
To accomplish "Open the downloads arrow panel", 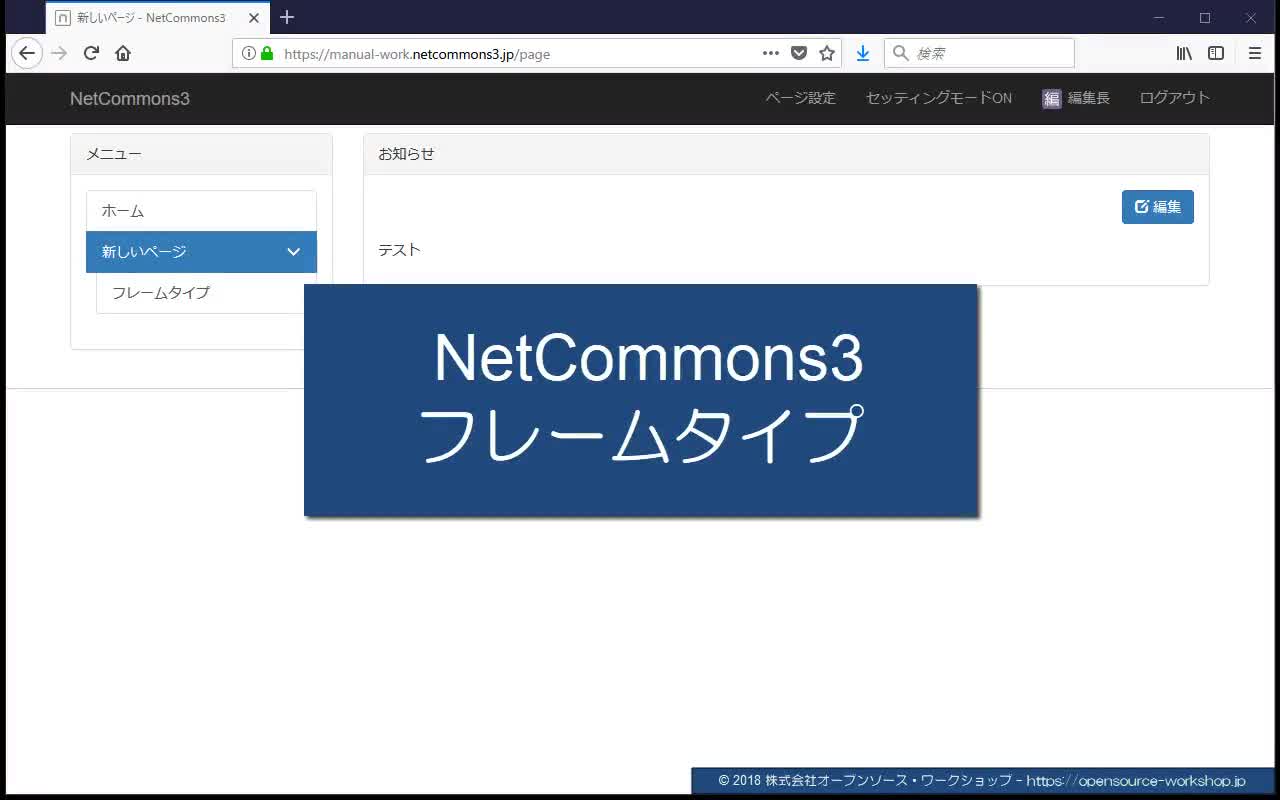I will point(863,53).
